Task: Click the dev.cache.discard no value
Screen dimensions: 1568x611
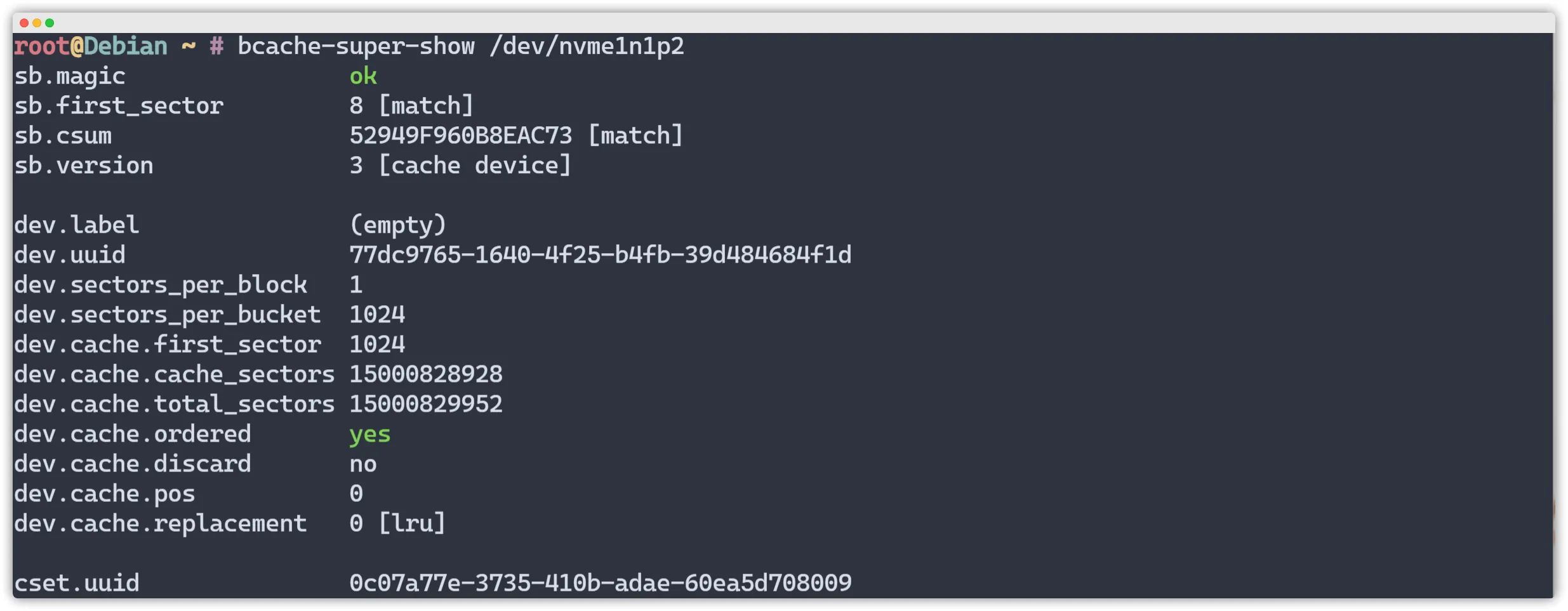Action: tap(363, 464)
